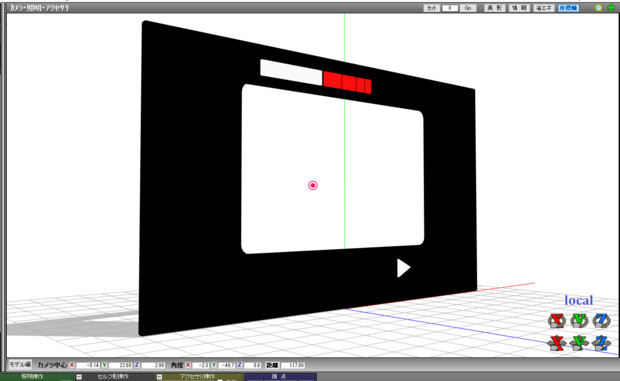Click the blue Z move icon
The width and height of the screenshot is (620, 381).
click(x=602, y=343)
